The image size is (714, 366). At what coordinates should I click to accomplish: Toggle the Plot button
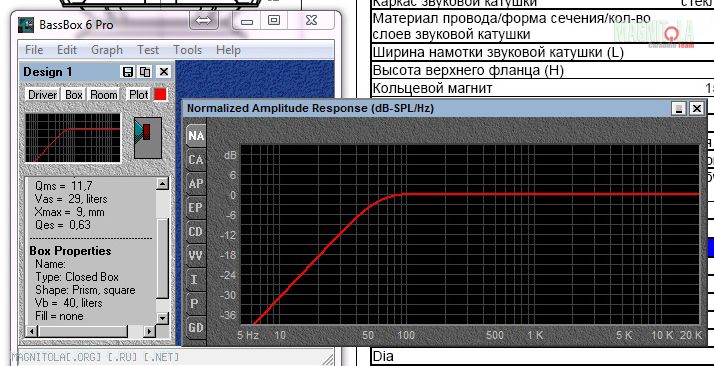(x=138, y=95)
